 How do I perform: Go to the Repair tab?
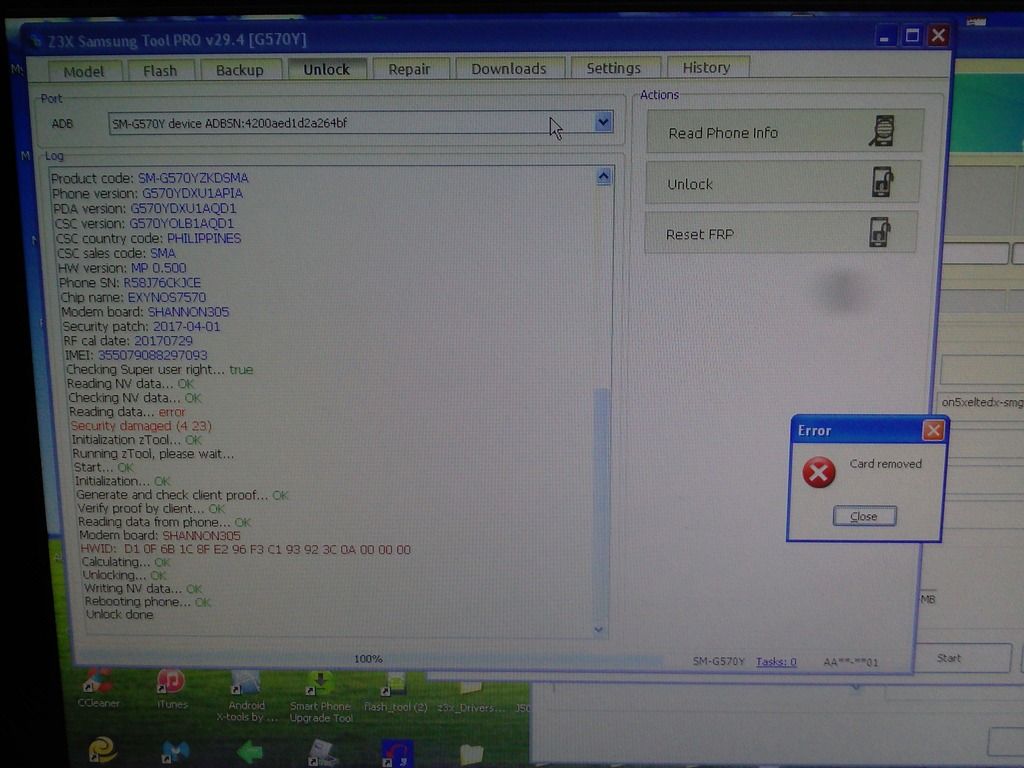pos(409,69)
